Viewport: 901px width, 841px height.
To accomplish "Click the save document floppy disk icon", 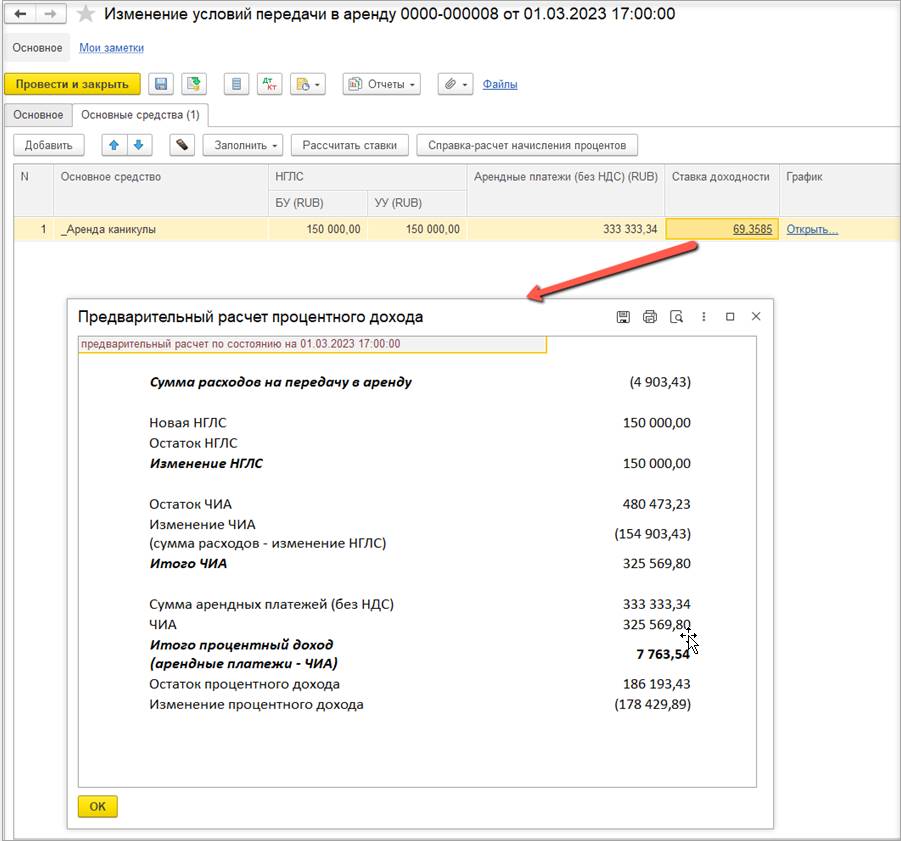I will (161, 84).
